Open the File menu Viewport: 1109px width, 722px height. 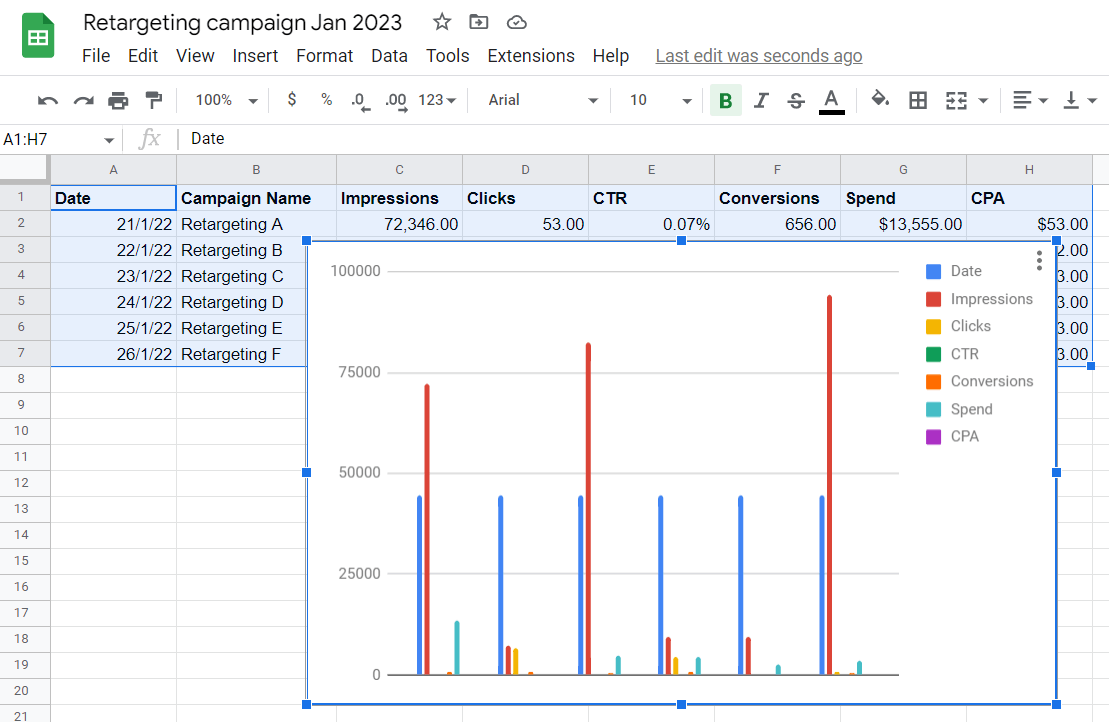coord(96,56)
